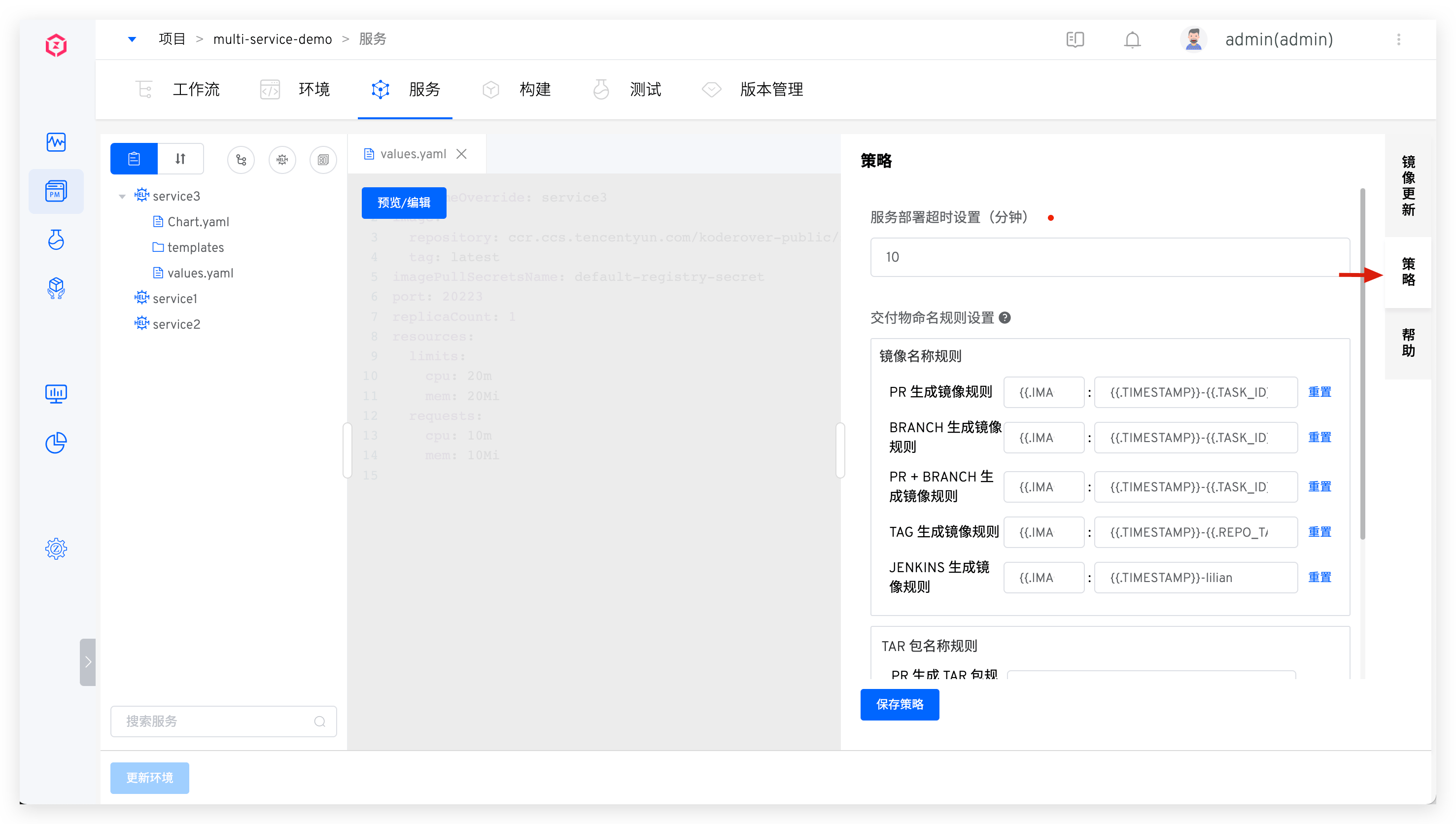Screen dimensions: 1456x824
Task: Click the notification bell icon
Action: (1132, 39)
